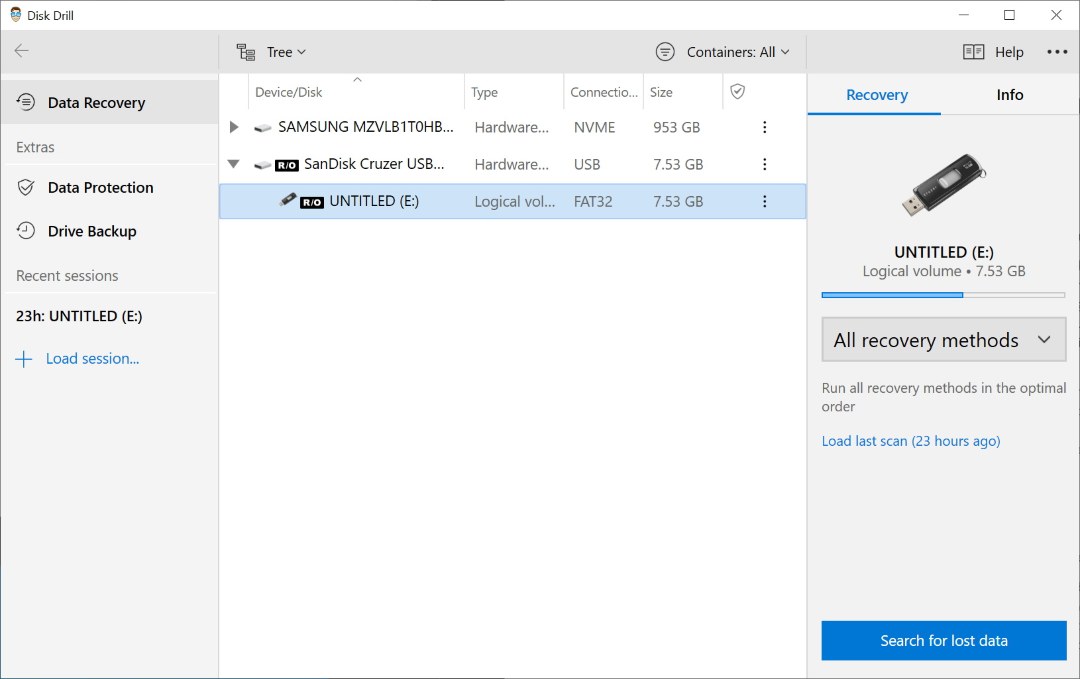
Task: Sort by Size column header
Action: 661,92
